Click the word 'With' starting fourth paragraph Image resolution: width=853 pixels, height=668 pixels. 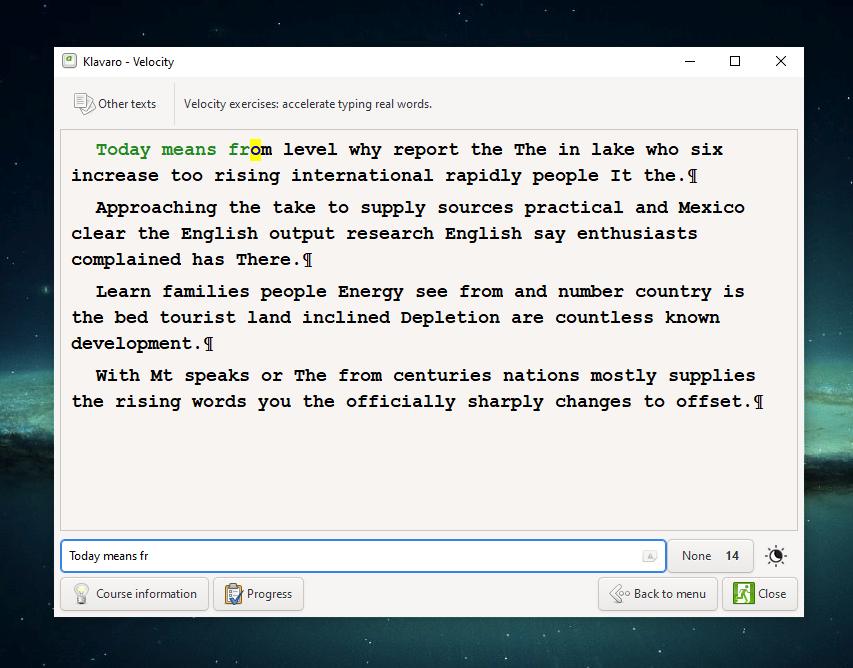click(118, 376)
